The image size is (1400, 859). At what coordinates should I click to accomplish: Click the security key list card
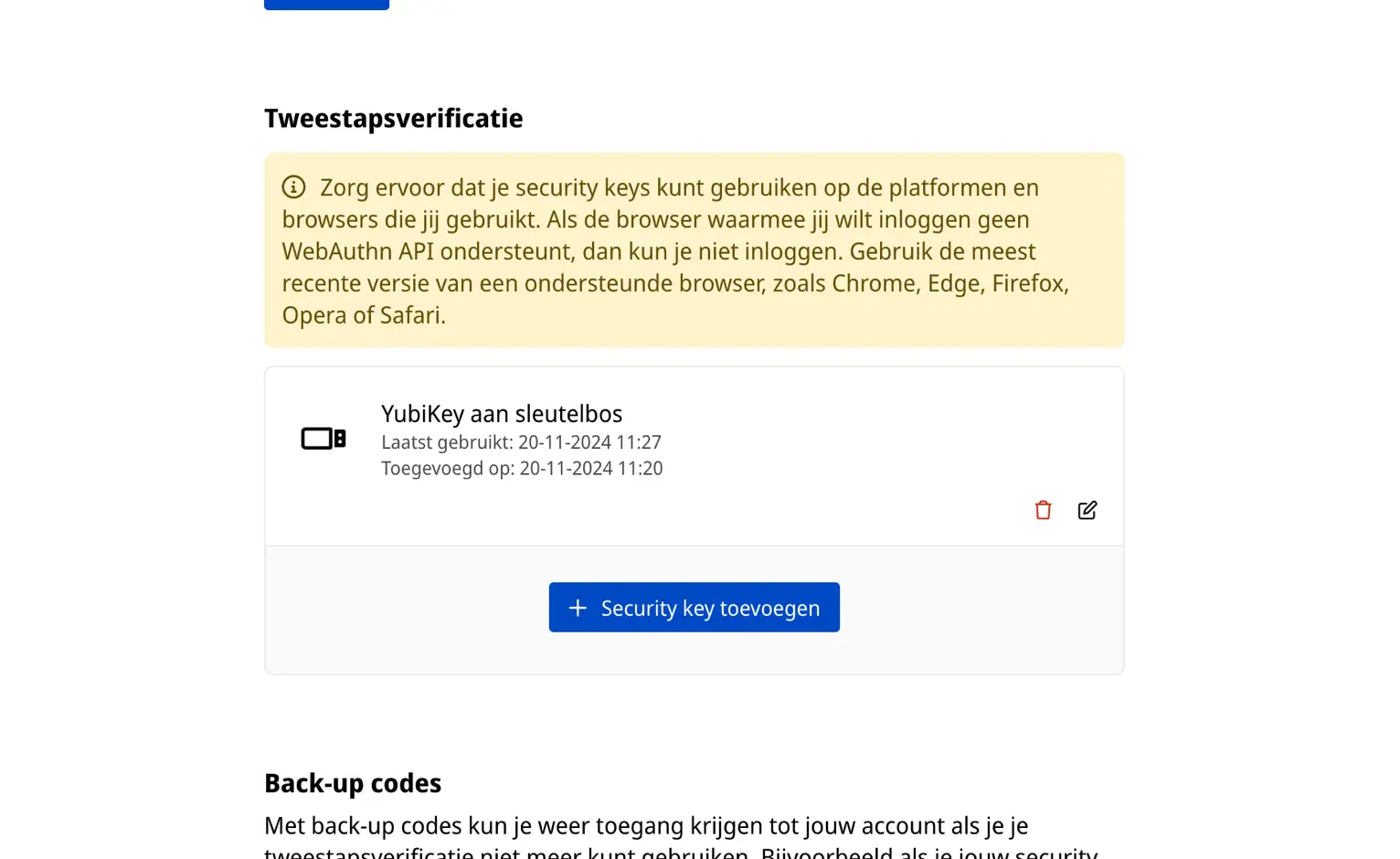pos(694,455)
